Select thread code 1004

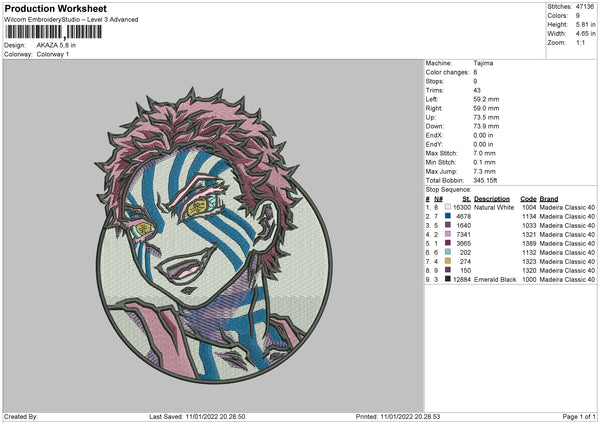[529, 207]
